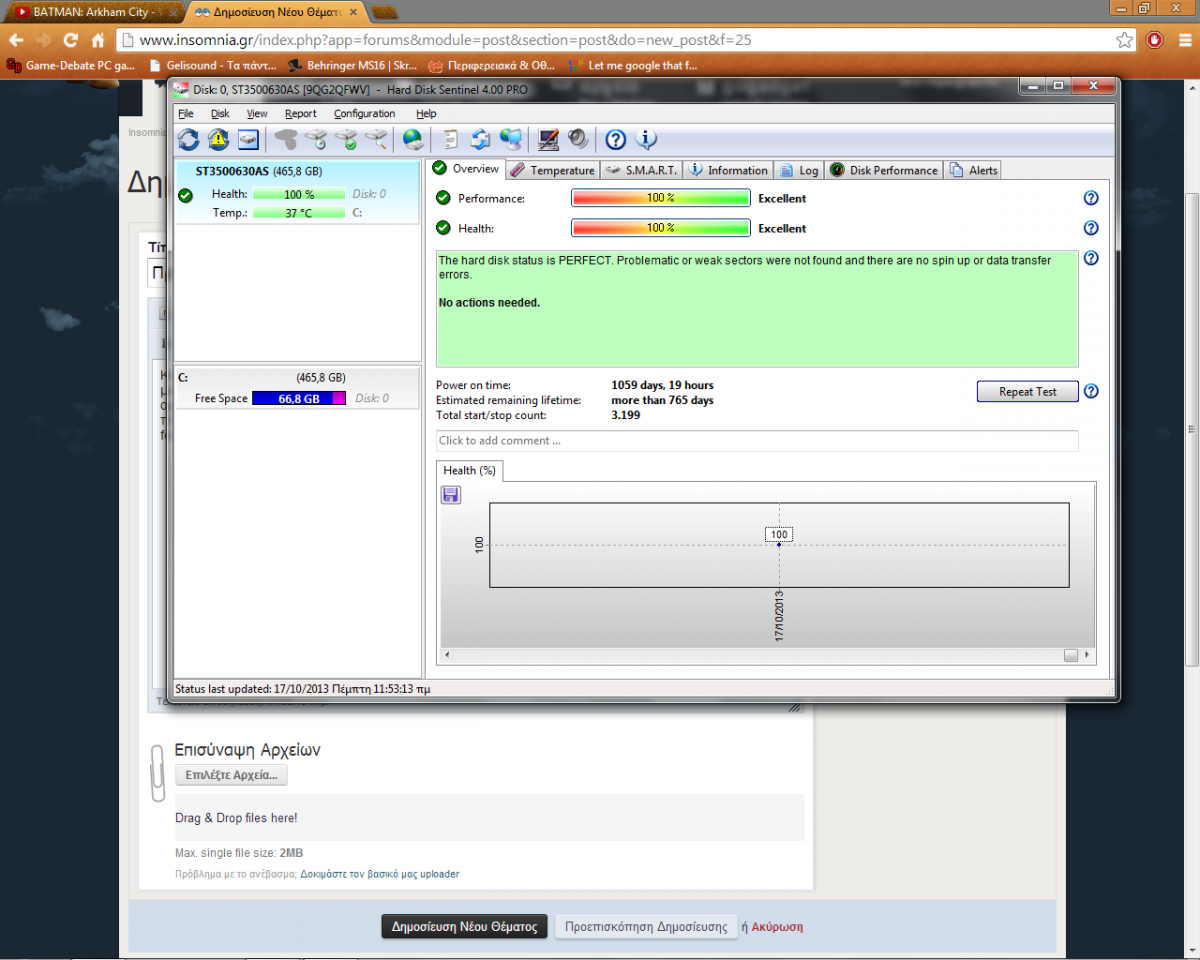Screen dimensions: 1200x960
Task: Open the View menu
Action: pyautogui.click(x=257, y=113)
